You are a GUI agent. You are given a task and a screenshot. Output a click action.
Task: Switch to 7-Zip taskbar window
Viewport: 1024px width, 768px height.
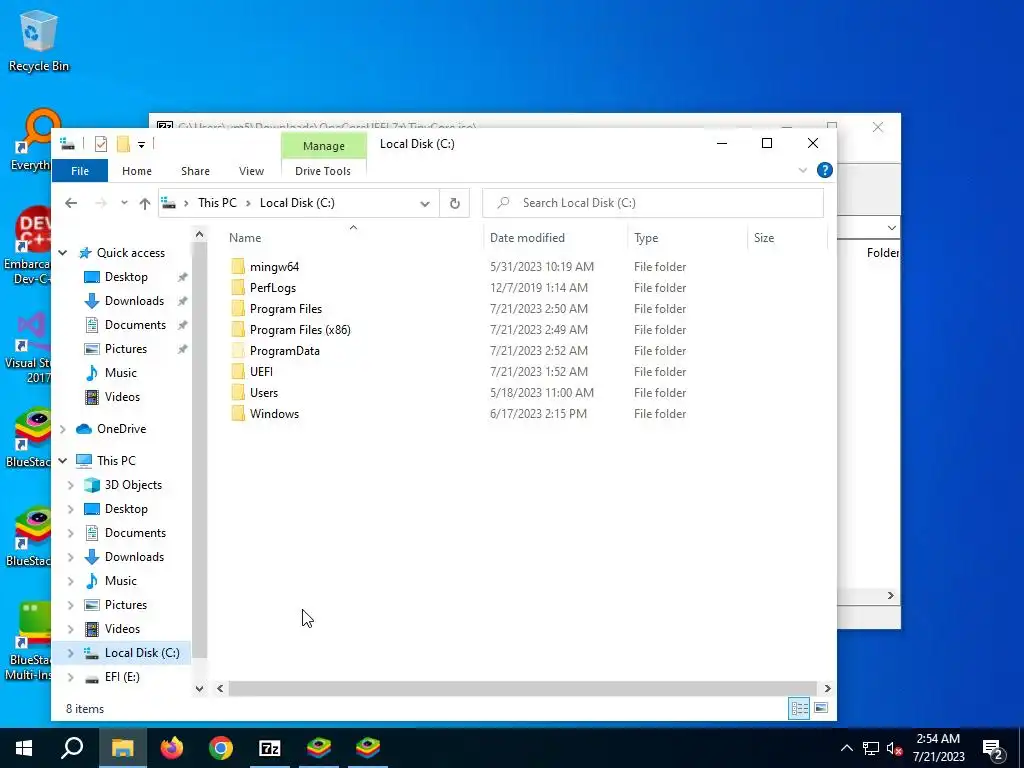click(270, 748)
